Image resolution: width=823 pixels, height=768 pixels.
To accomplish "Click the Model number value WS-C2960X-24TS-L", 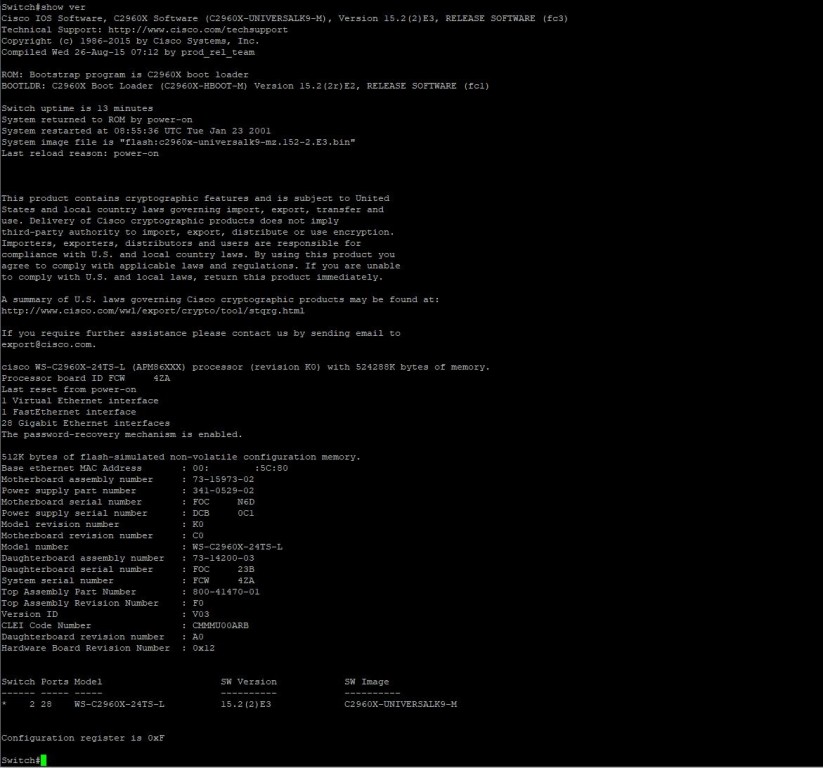I will point(237,547).
